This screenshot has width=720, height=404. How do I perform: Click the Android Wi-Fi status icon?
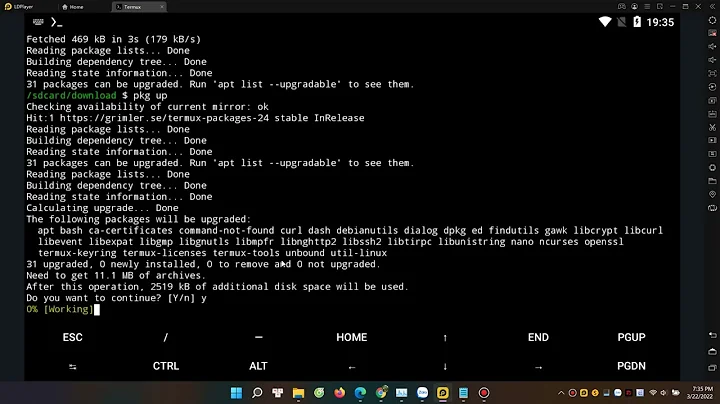click(605, 22)
